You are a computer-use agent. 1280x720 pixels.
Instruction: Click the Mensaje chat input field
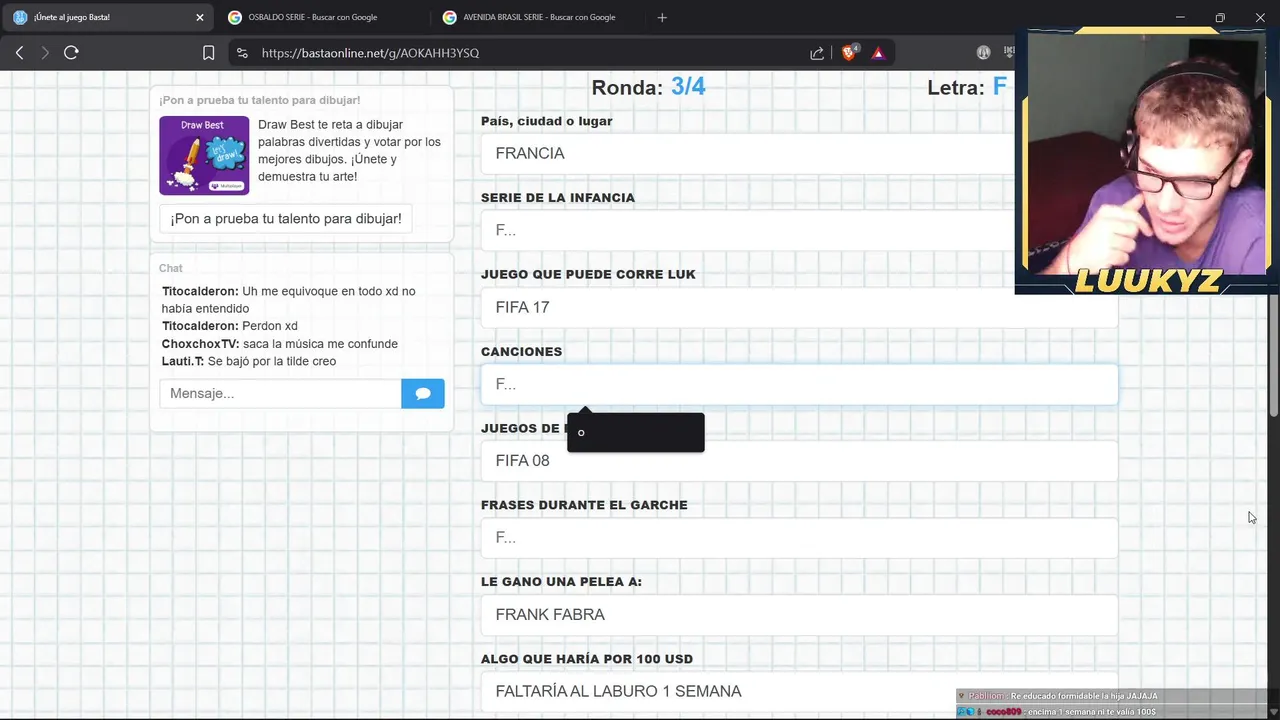point(281,393)
